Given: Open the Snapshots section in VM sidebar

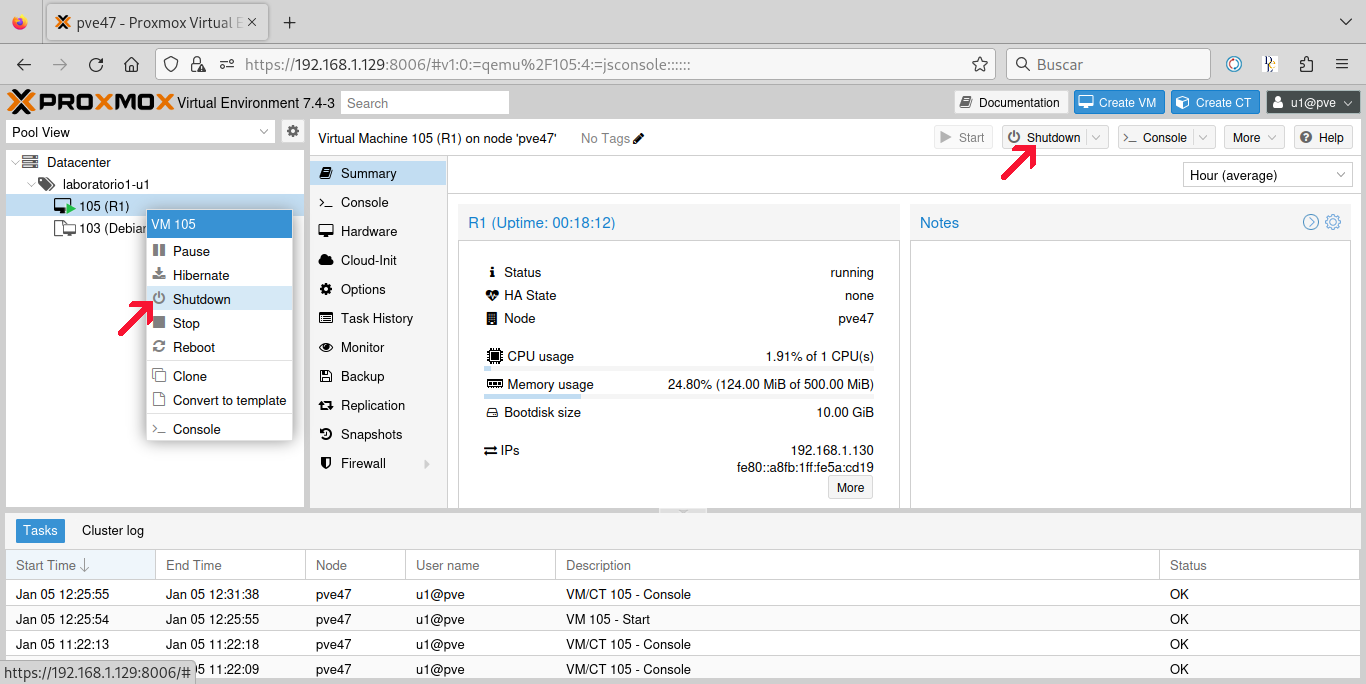Looking at the screenshot, I should [378, 434].
